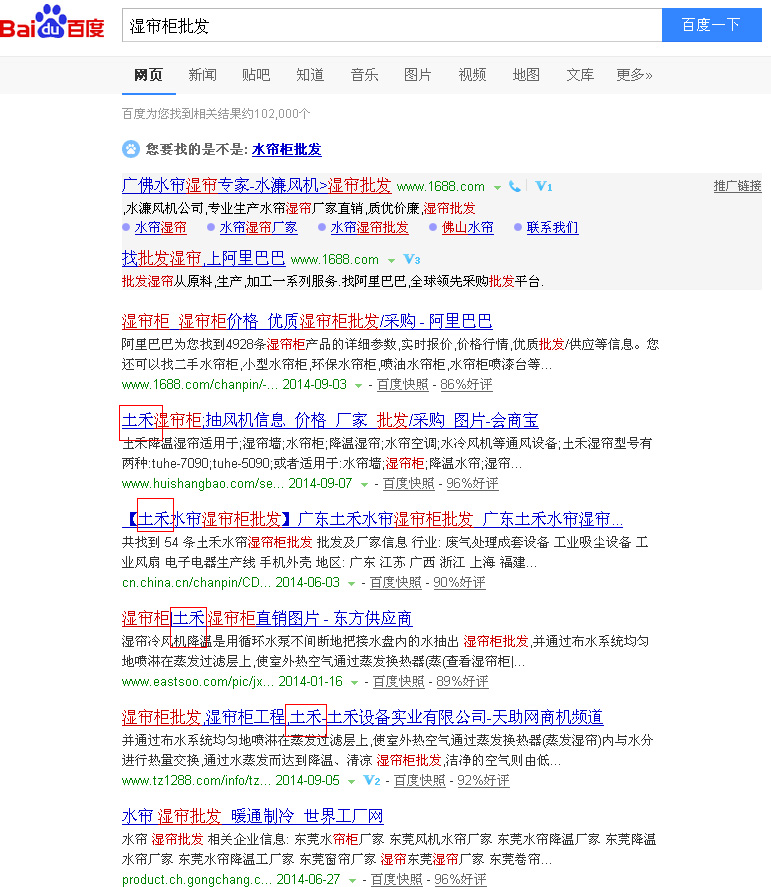The height and width of the screenshot is (887, 771).
Task: Follow the suggested query 水帘柜批发
Action: point(287,149)
